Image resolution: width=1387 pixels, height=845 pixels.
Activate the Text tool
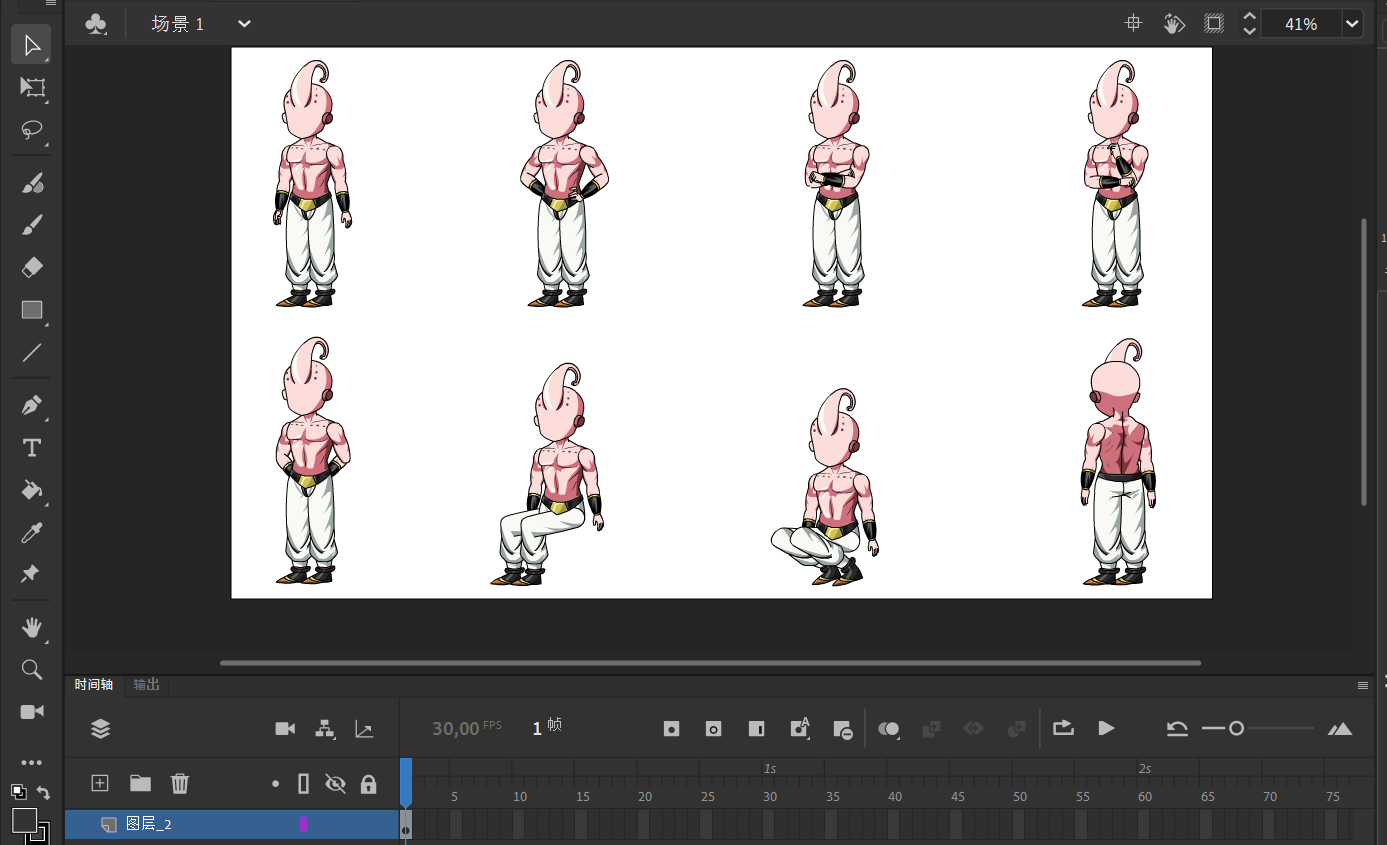32,448
